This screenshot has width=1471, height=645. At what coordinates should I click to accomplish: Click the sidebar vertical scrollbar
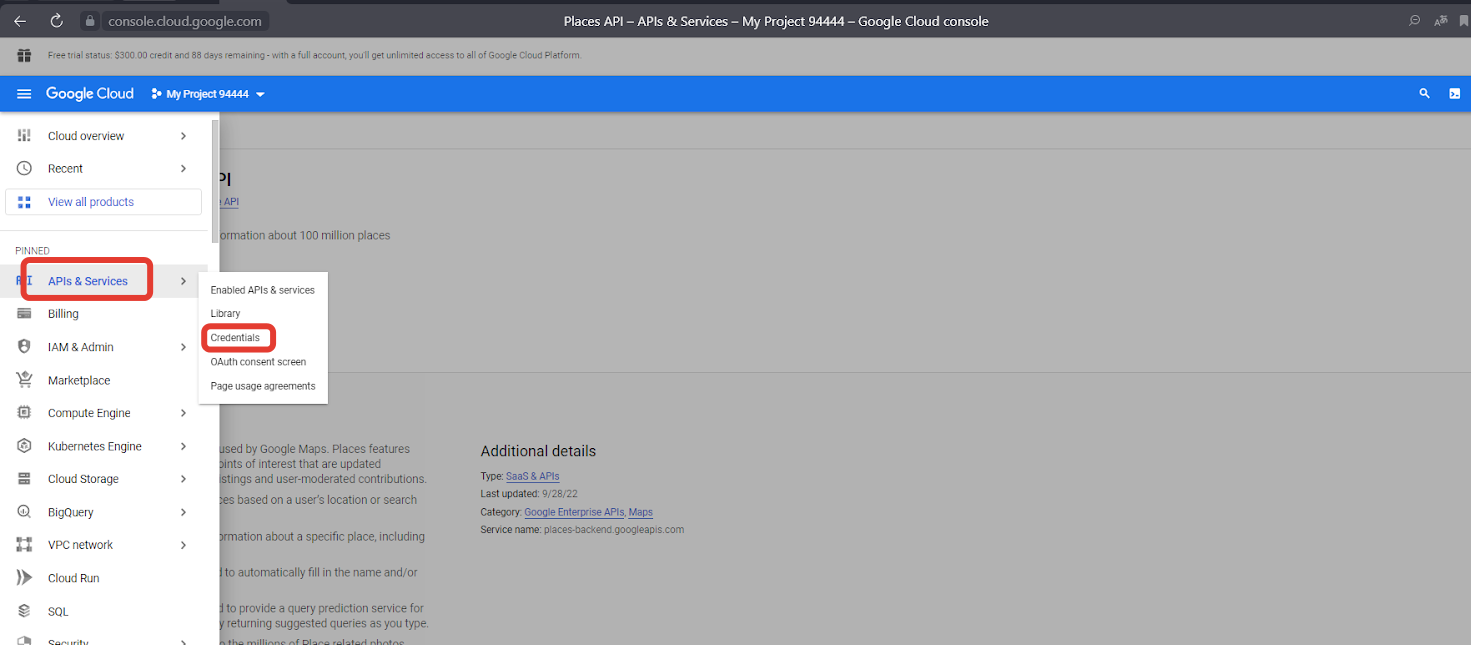coord(215,180)
